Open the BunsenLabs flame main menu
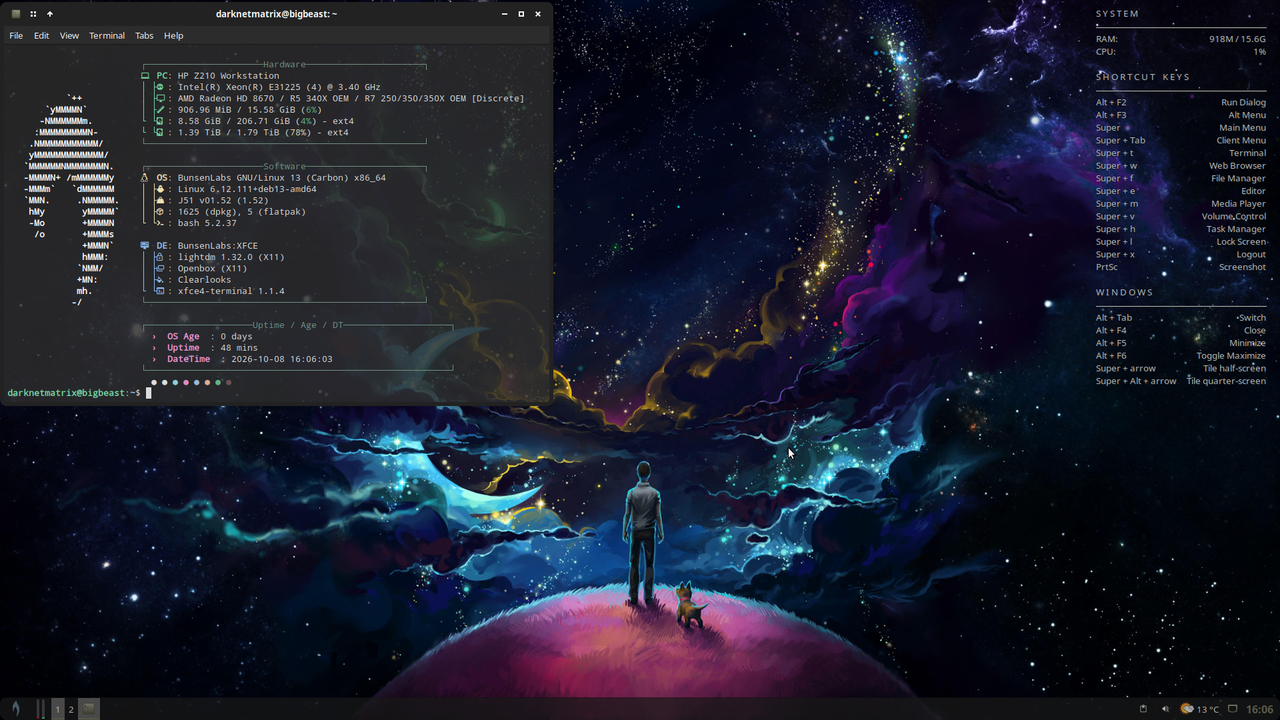Viewport: 1280px width, 720px height. [x=15, y=709]
